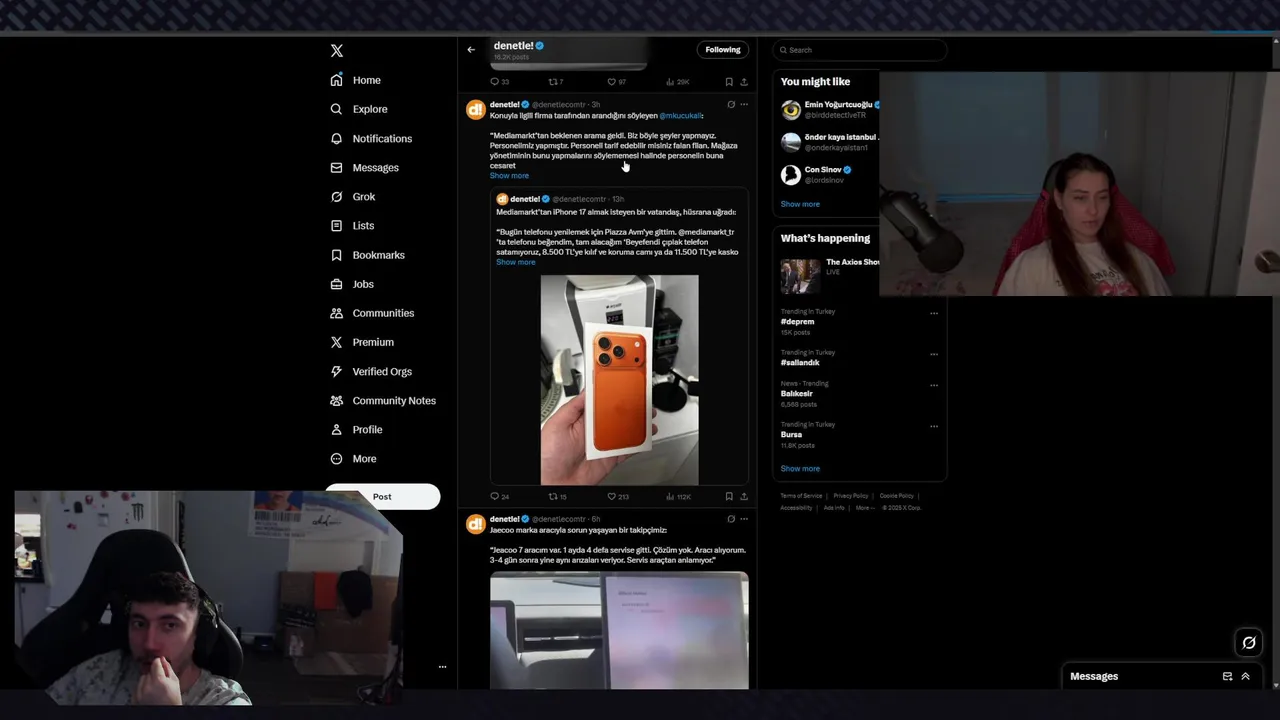
Task: Open Terms of Service link
Action: coord(801,496)
